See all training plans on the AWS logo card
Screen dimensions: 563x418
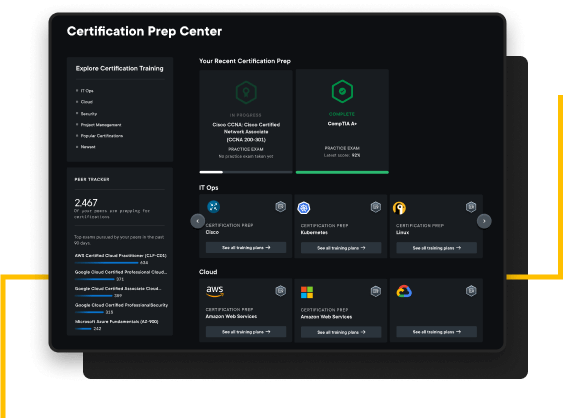246,332
